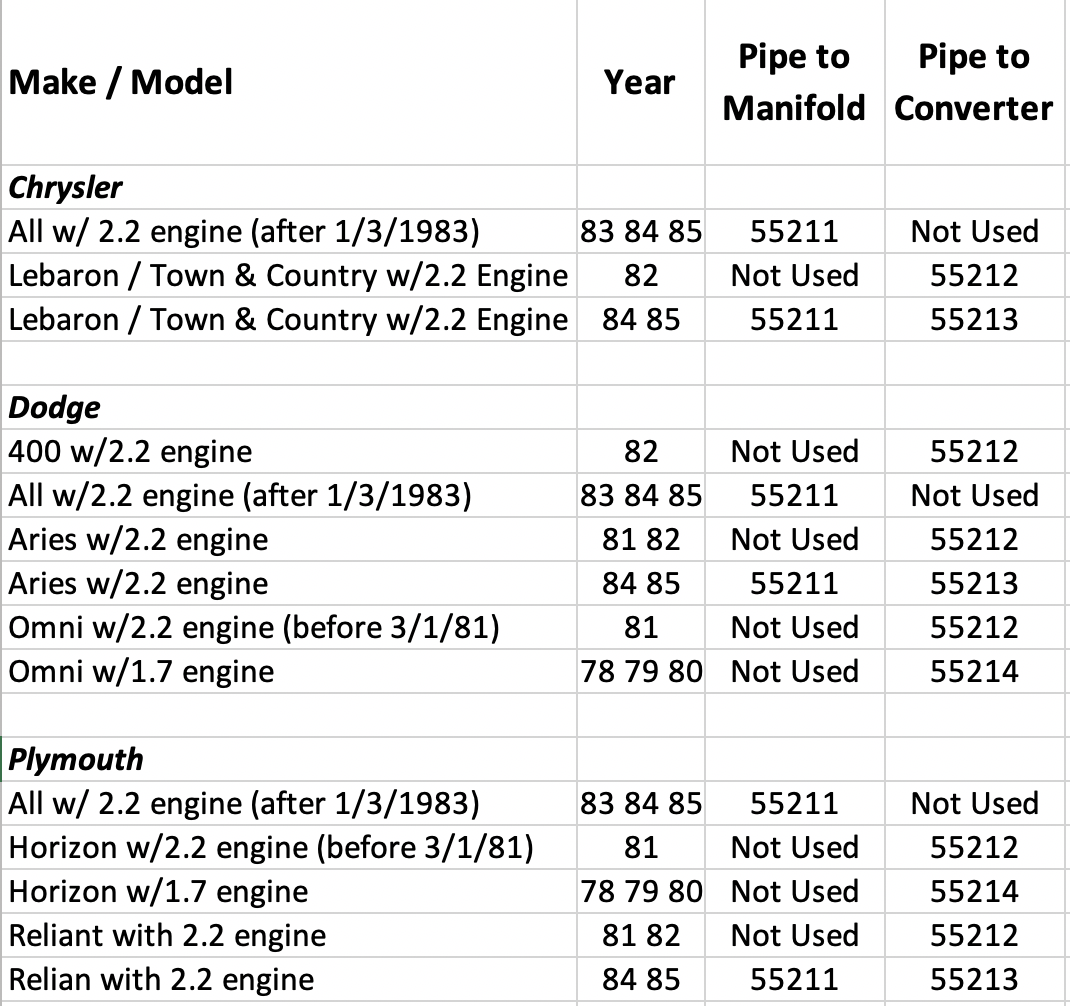Select the Pipe to Converter header cell
Screen dimensions: 1070x1006
tap(974, 82)
